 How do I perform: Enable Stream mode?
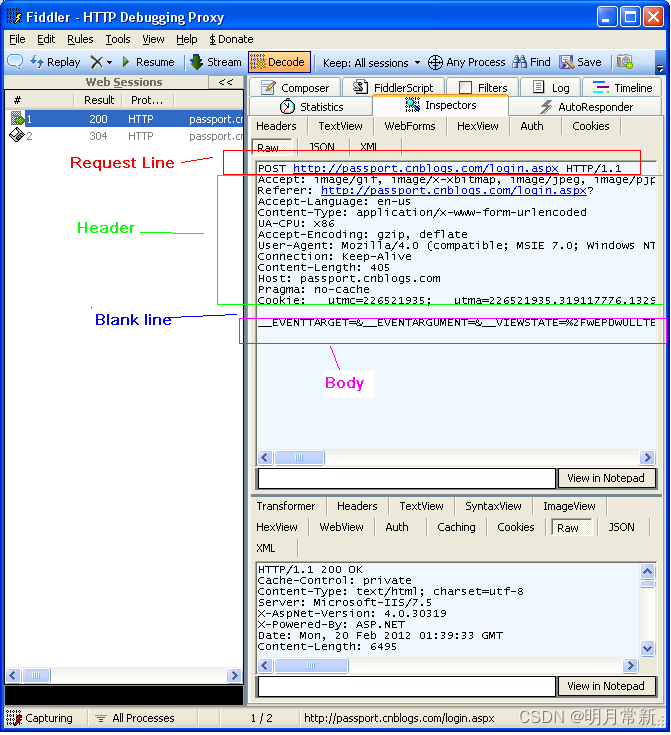(x=216, y=62)
